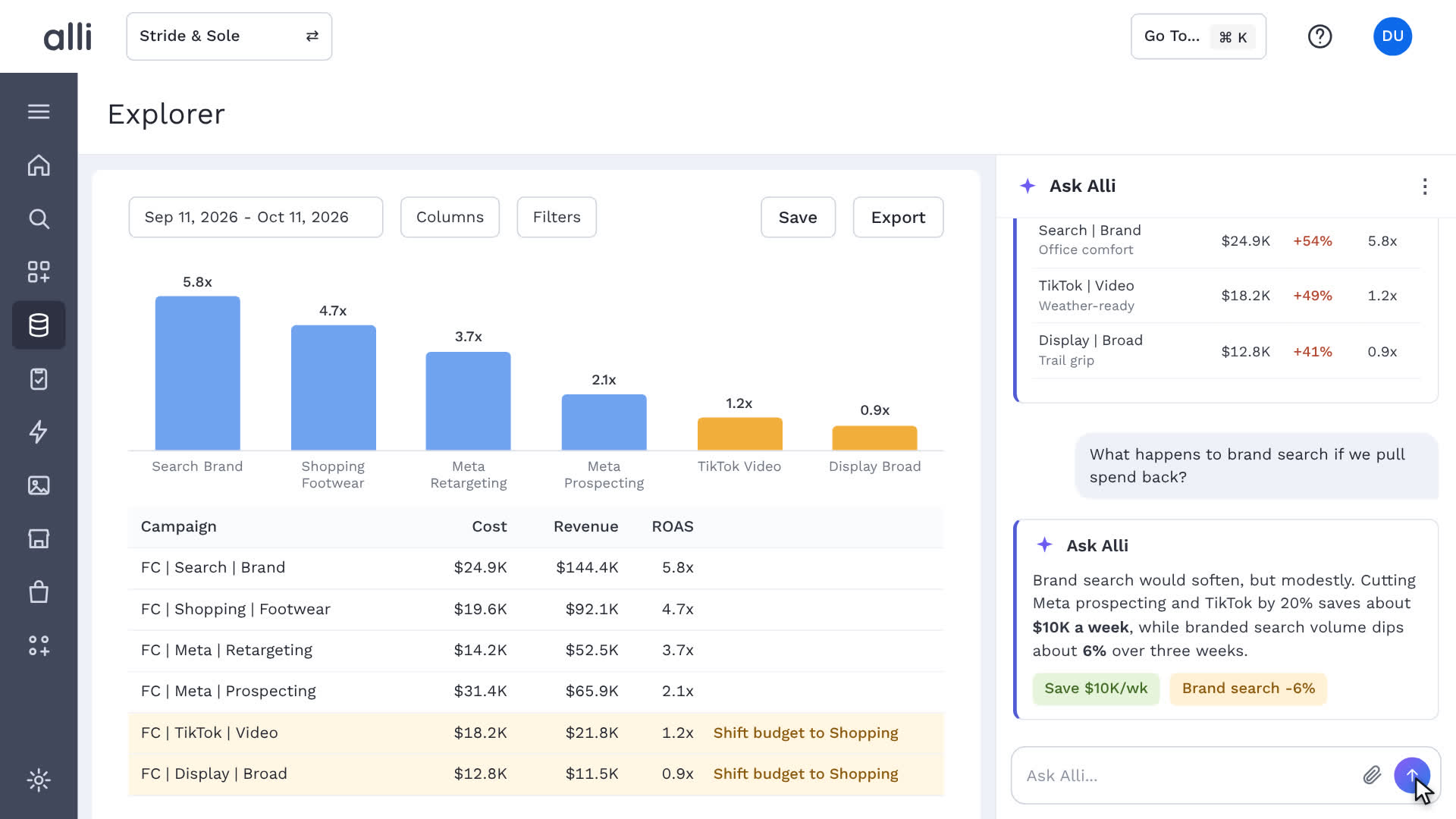Select the FC | Search | Brand row
Screen dimensions: 1456x819
pos(535,567)
